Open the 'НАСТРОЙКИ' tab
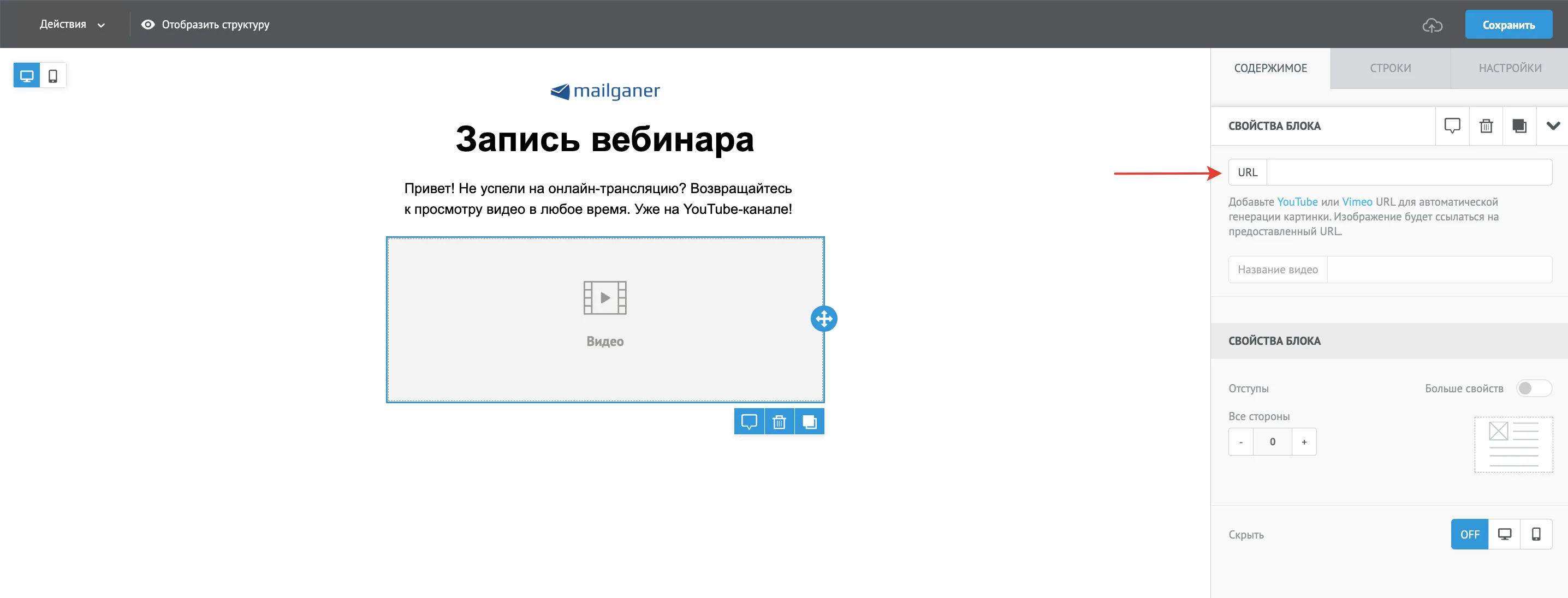The image size is (1568, 598). tap(1510, 68)
